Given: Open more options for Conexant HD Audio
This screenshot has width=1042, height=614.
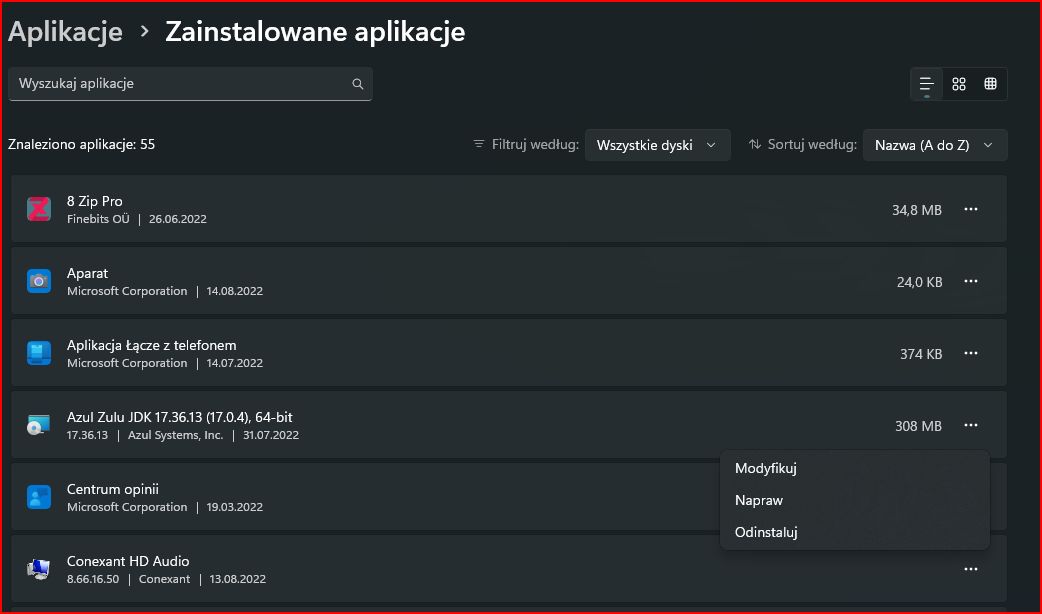Looking at the screenshot, I should pyautogui.click(x=971, y=569).
